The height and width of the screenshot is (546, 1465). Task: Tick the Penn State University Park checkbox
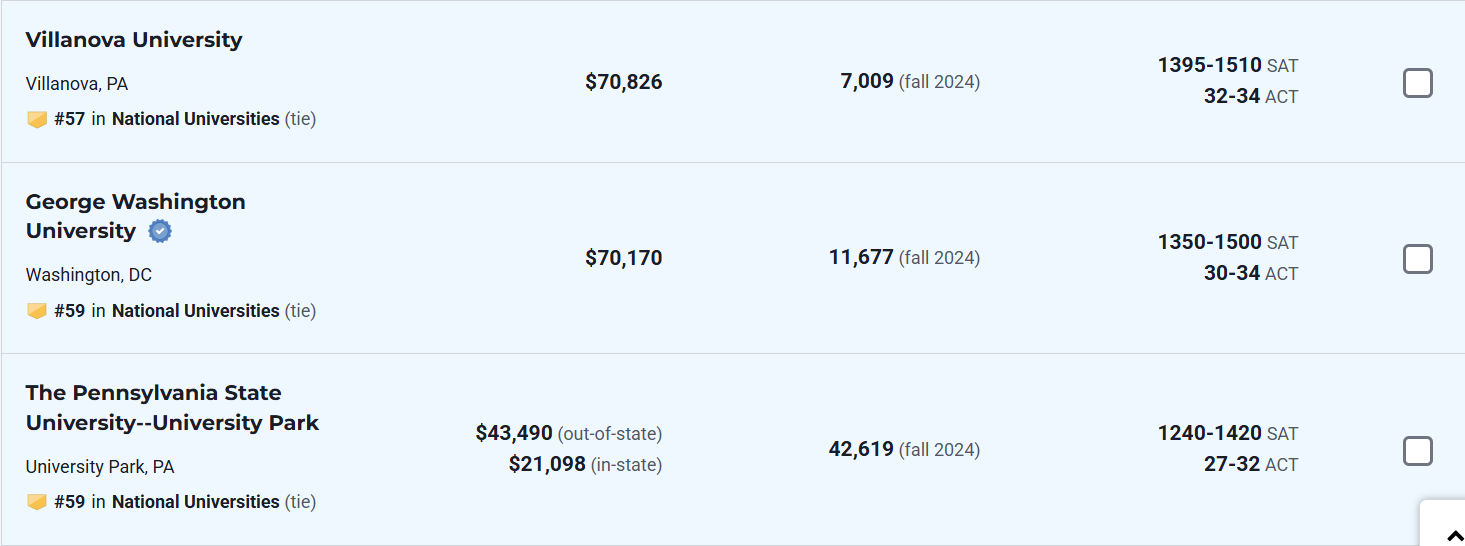(1417, 451)
